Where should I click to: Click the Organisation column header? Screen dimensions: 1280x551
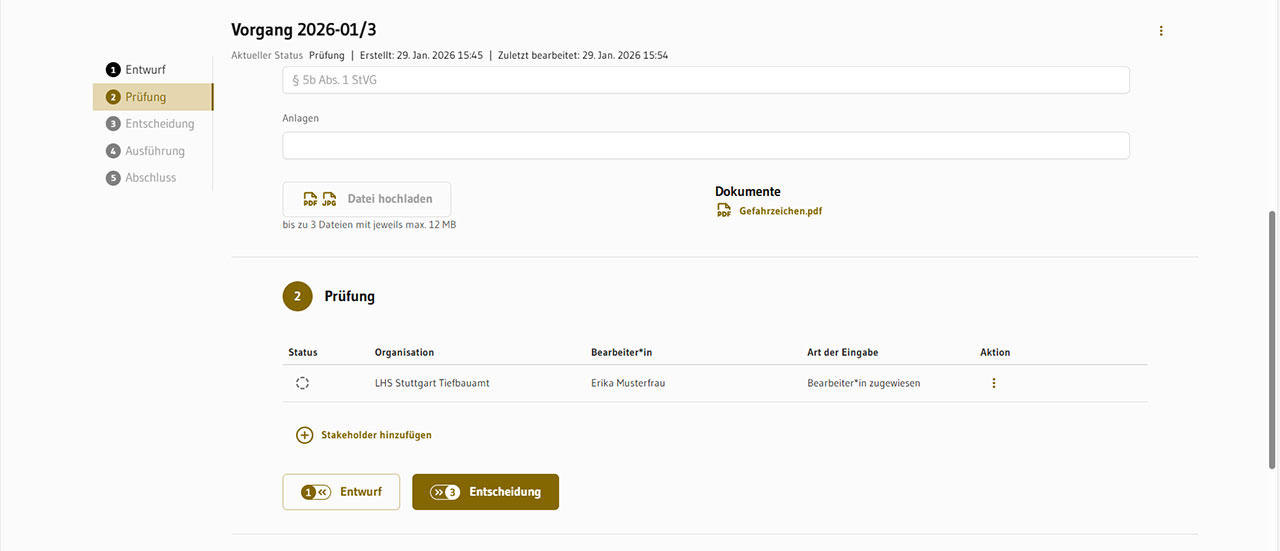(x=404, y=352)
